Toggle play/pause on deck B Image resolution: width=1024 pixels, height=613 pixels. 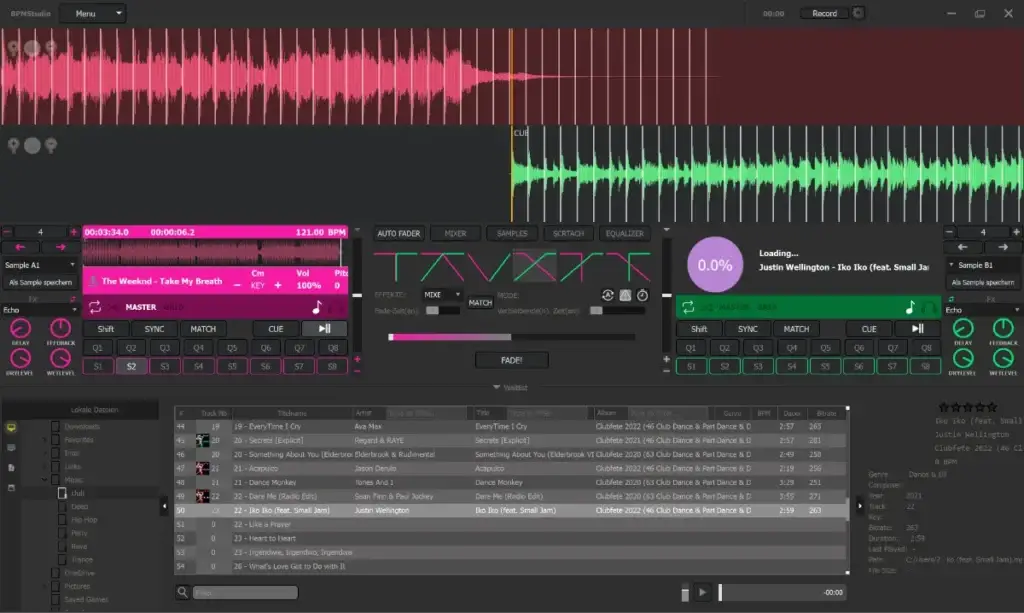(x=918, y=328)
